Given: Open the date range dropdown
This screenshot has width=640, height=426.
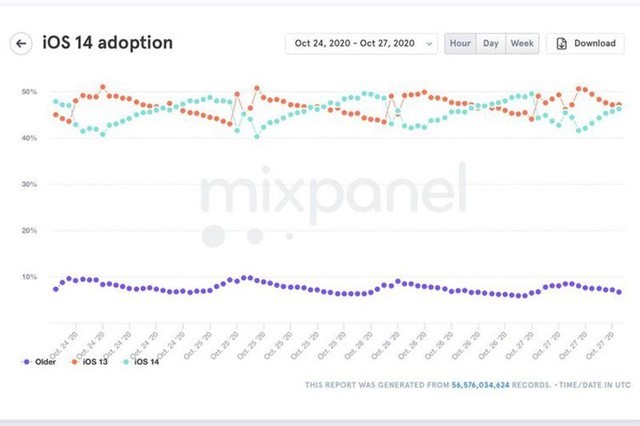Looking at the screenshot, I should point(362,43).
